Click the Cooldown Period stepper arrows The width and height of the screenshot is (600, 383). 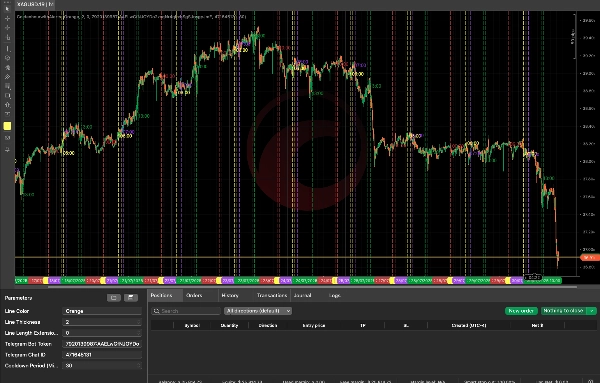click(139, 366)
